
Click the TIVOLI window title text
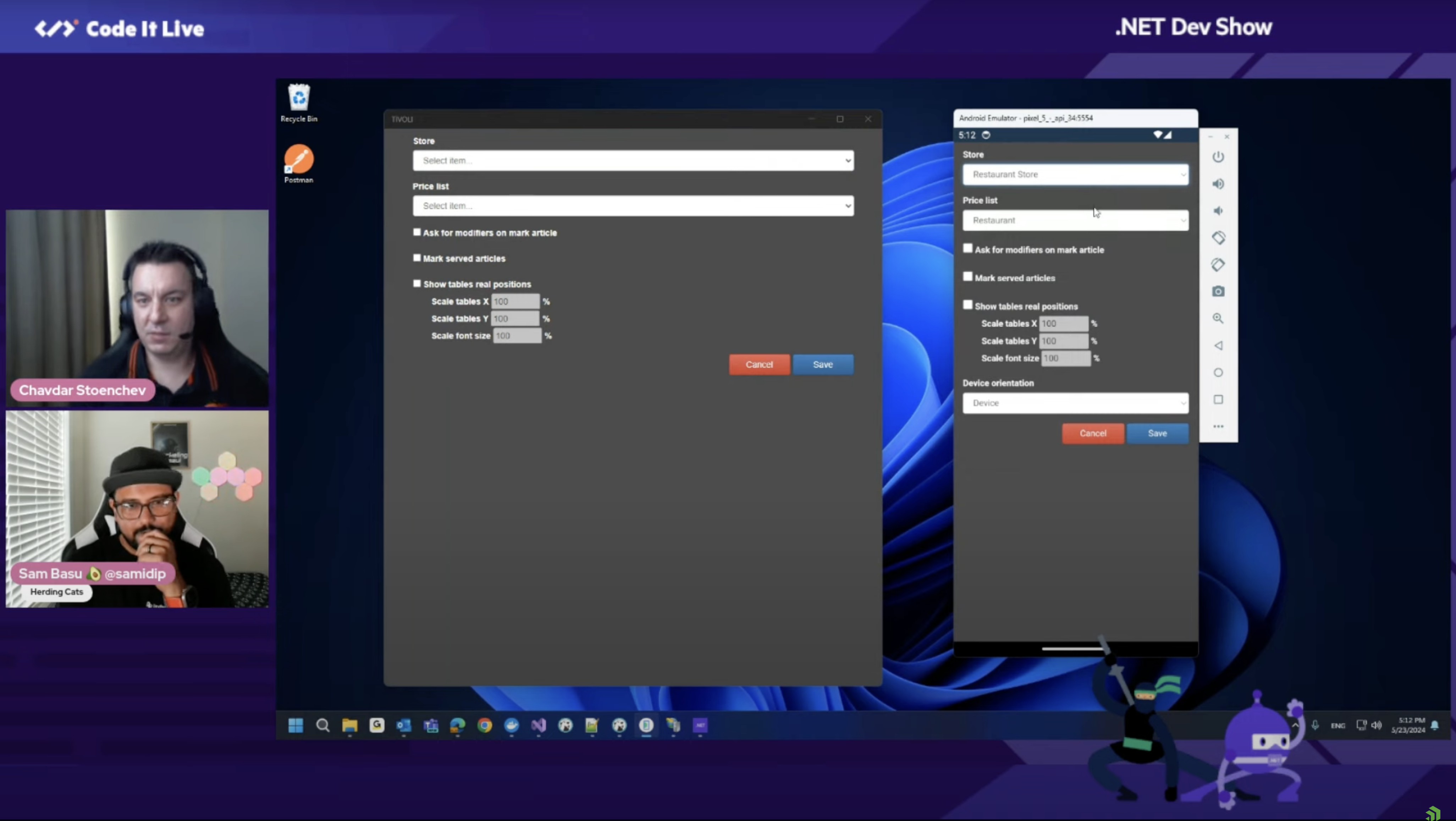tap(402, 119)
